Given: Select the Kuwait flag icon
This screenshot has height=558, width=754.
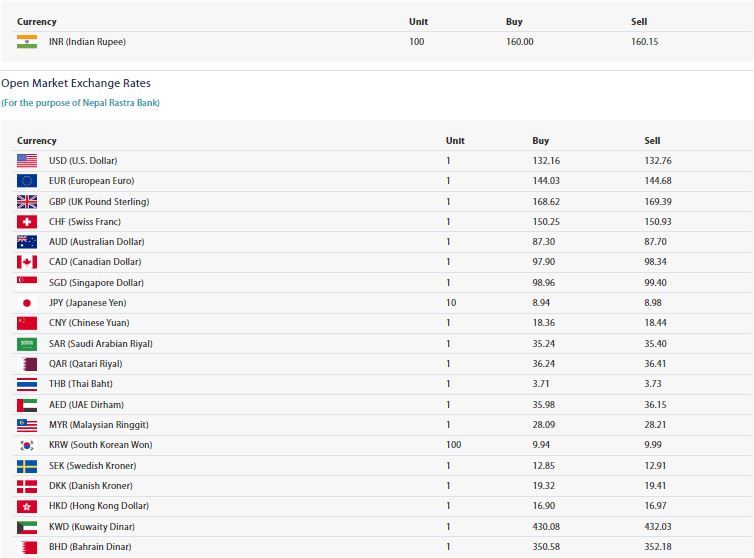Looking at the screenshot, I should point(27,527).
